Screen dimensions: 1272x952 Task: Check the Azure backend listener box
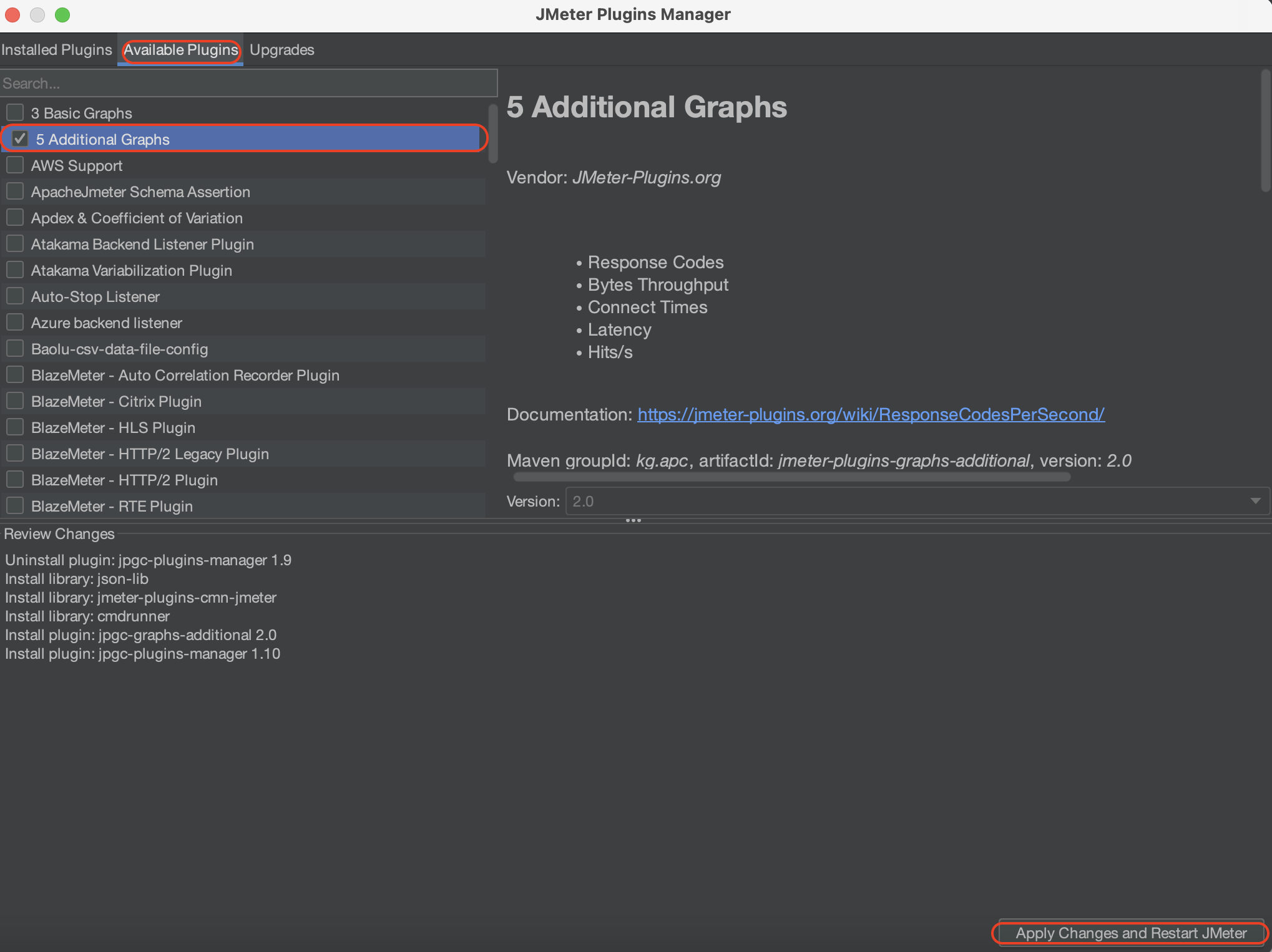[15, 323]
